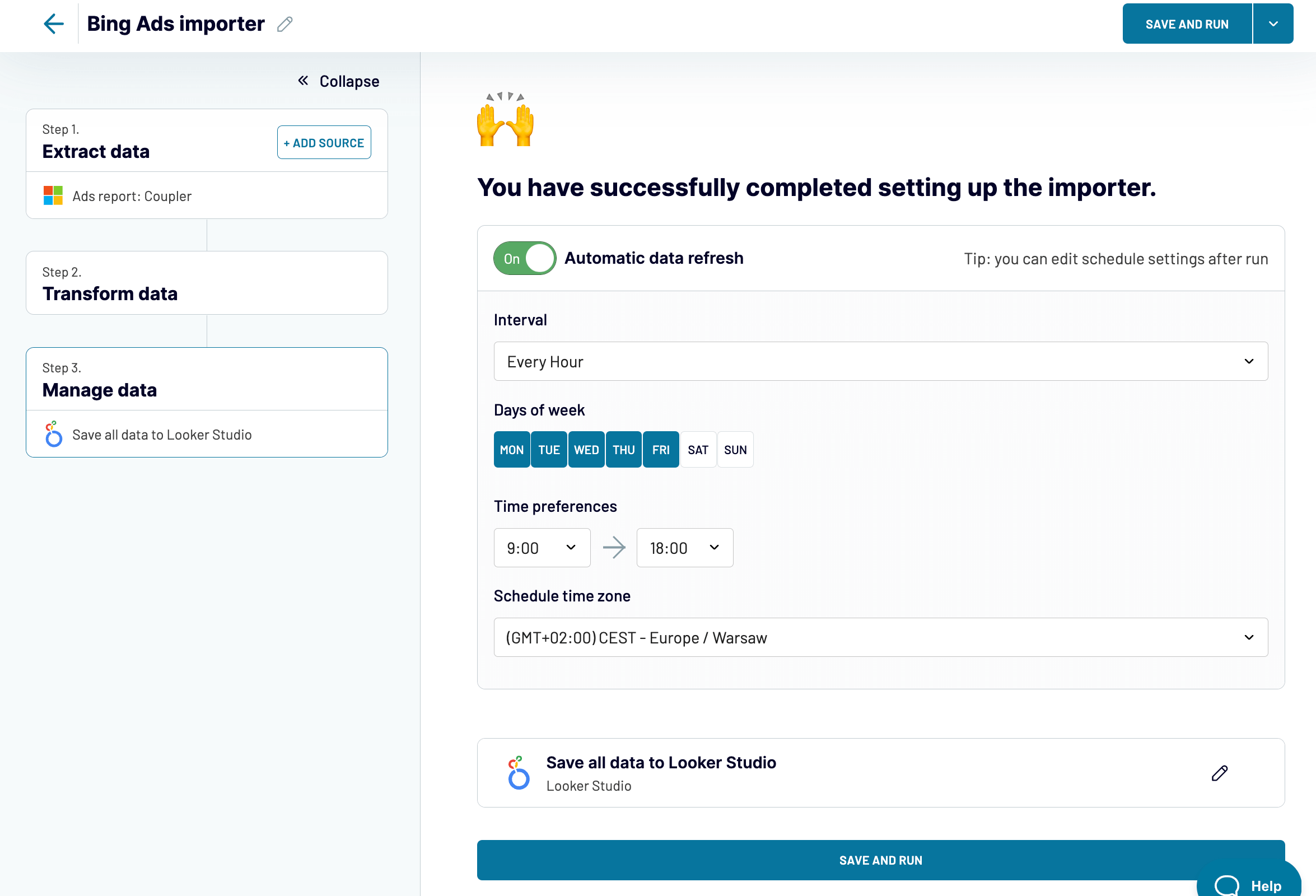1316x896 pixels.
Task: Click the + Add Source button
Action: (324, 143)
